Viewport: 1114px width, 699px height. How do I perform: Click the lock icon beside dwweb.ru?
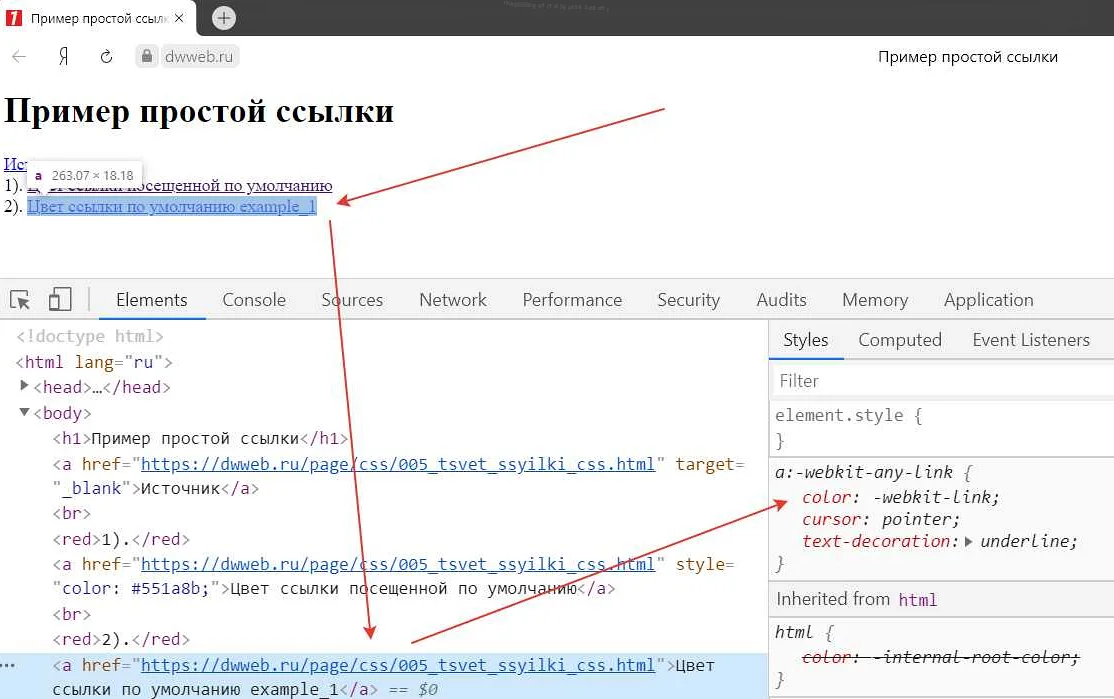pos(146,56)
